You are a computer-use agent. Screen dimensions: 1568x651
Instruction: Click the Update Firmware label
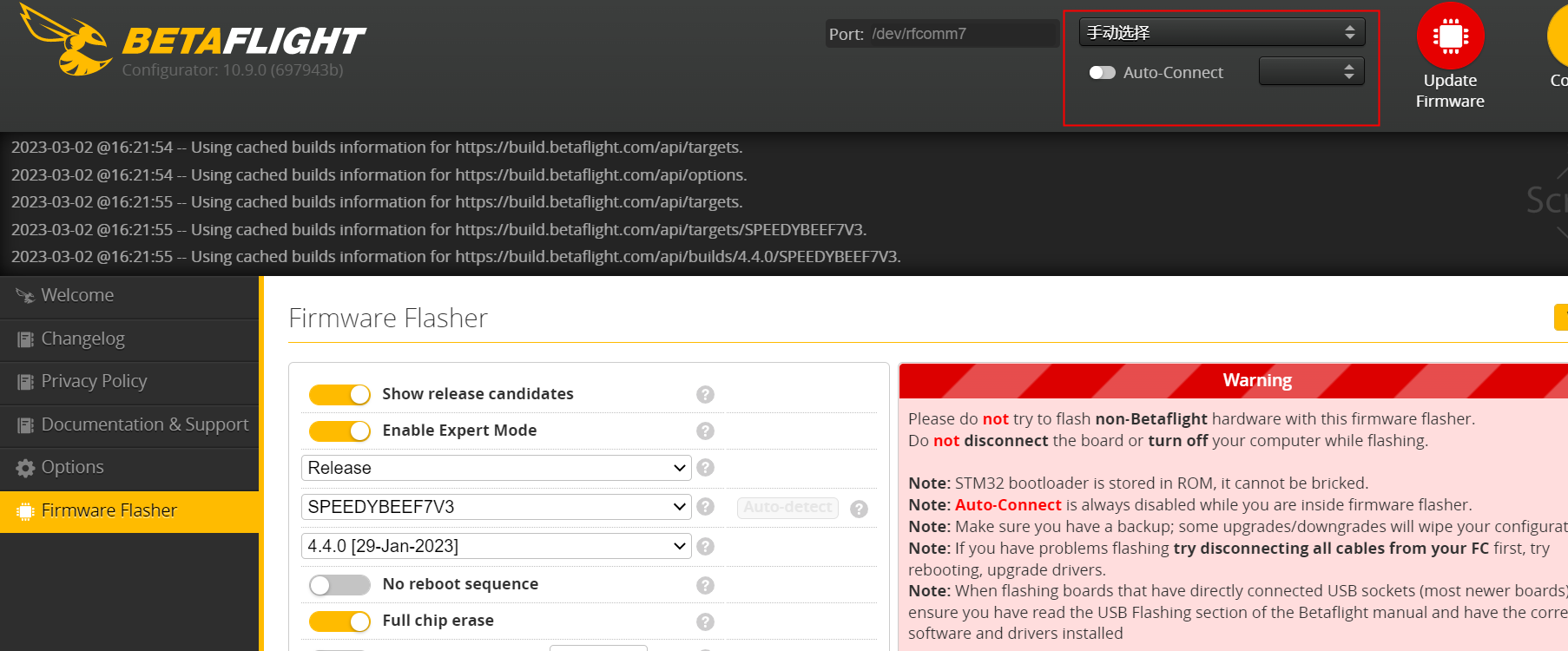[x=1450, y=91]
